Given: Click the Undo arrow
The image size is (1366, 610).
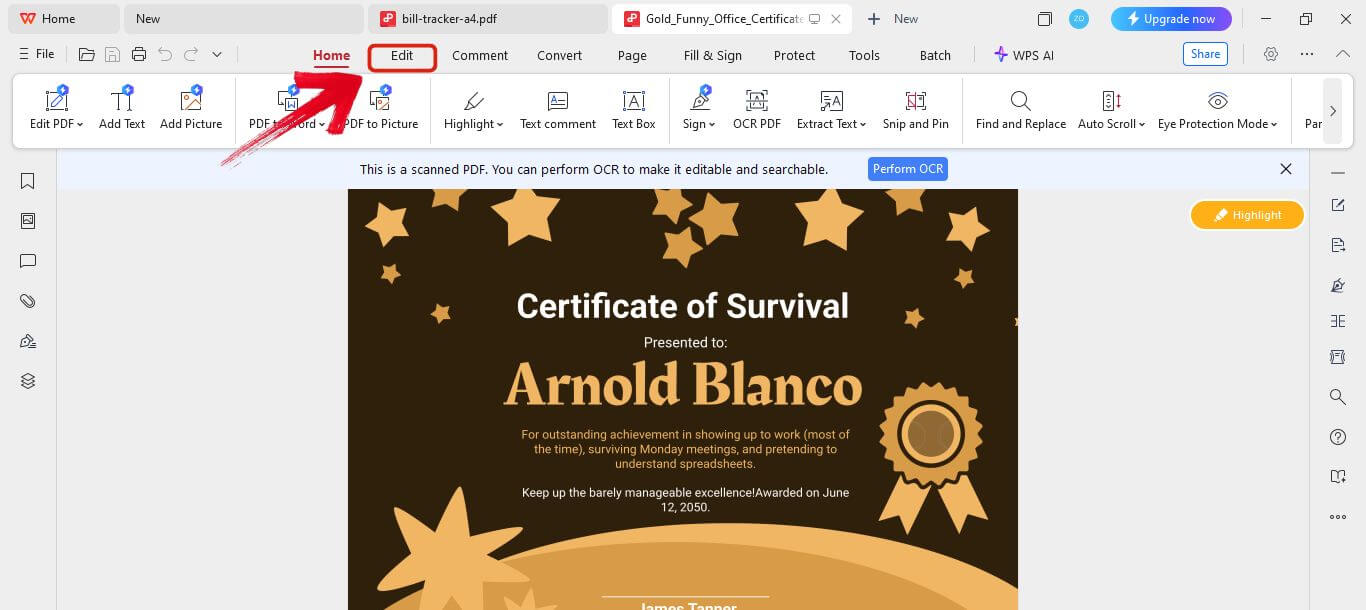Looking at the screenshot, I should pos(165,54).
